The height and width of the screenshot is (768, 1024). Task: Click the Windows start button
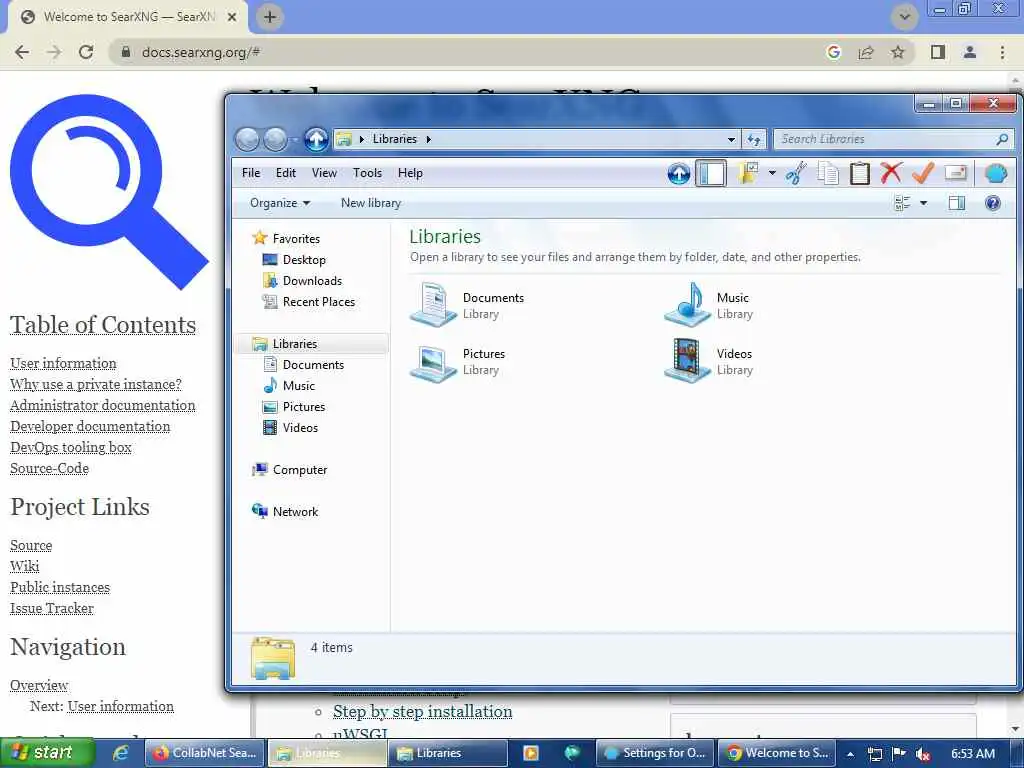click(x=47, y=753)
